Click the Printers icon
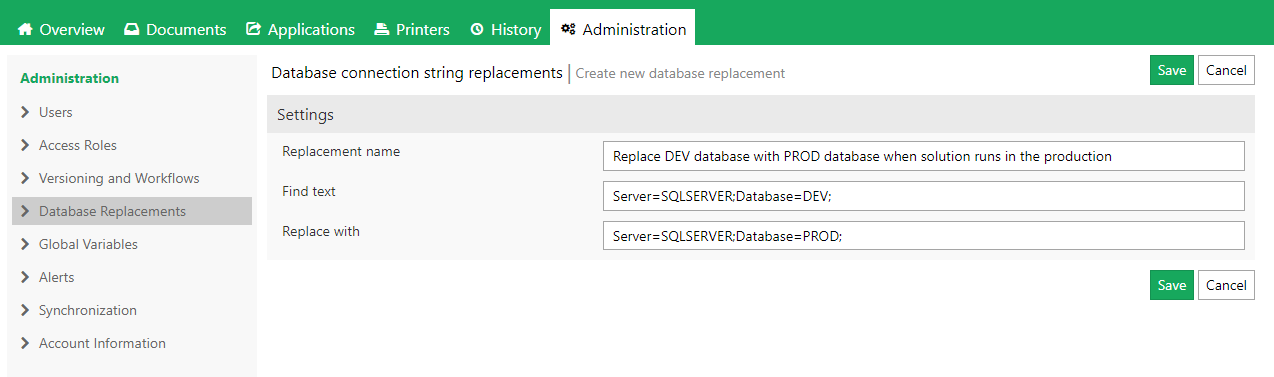 [382, 29]
